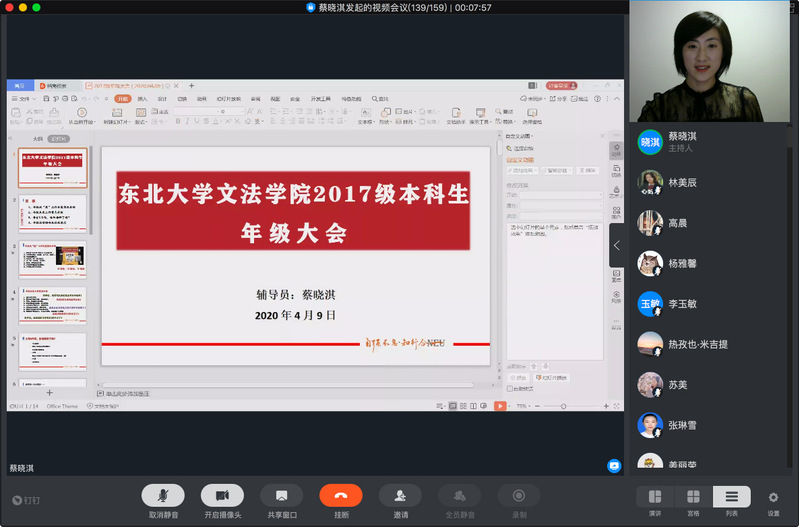Turn on camera with 开启摄像头

tap(222, 495)
